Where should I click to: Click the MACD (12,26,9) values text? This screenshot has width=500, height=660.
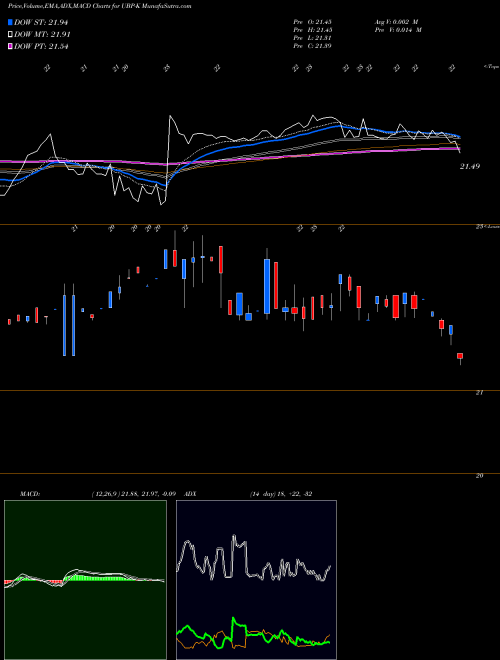coord(133,494)
